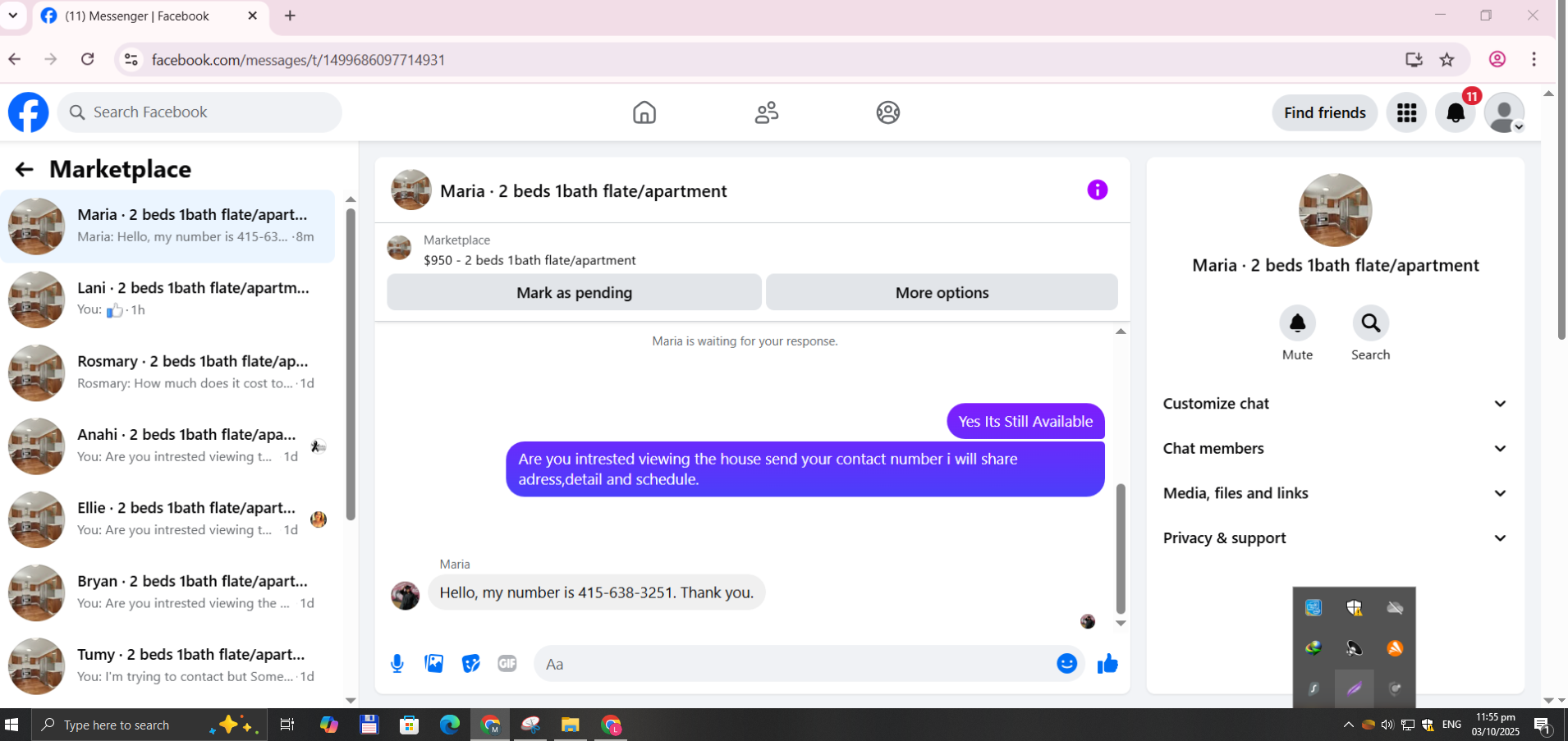Go back from the Marketplace chat list

pos(24,169)
